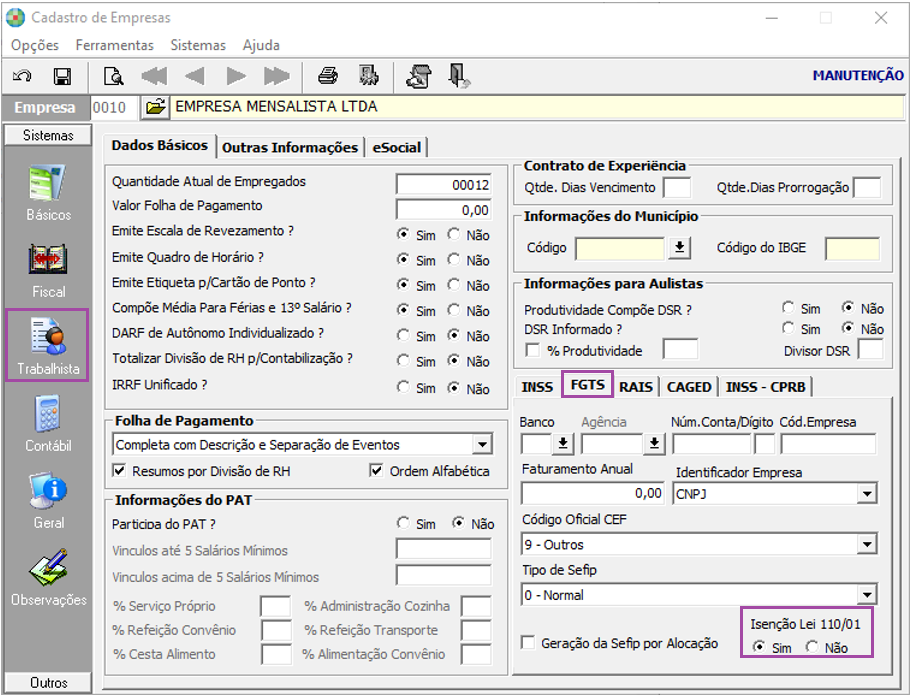
Task: Open the Ferramentas menu
Action: click(115, 45)
